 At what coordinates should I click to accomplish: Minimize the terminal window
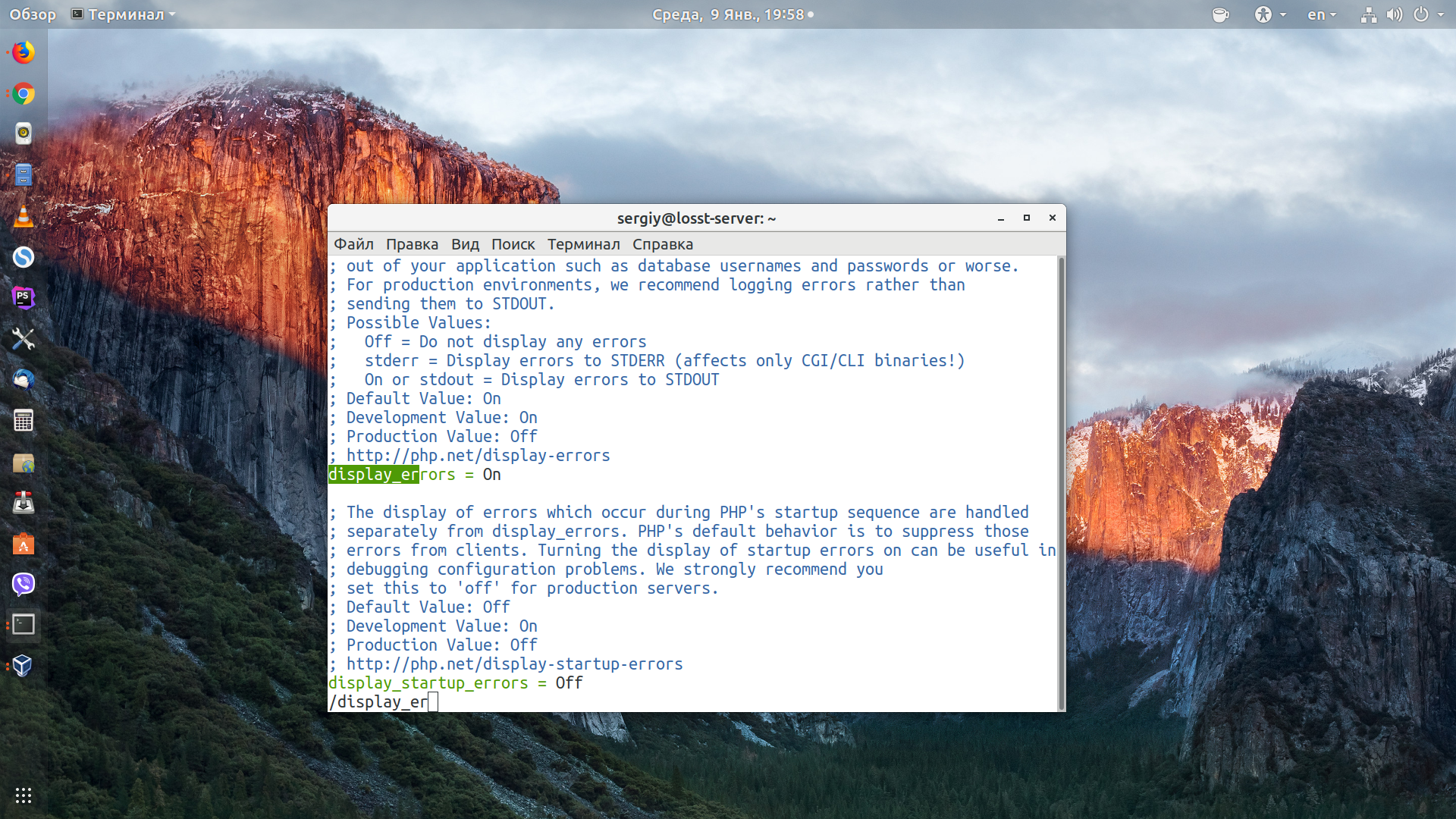point(1001,218)
